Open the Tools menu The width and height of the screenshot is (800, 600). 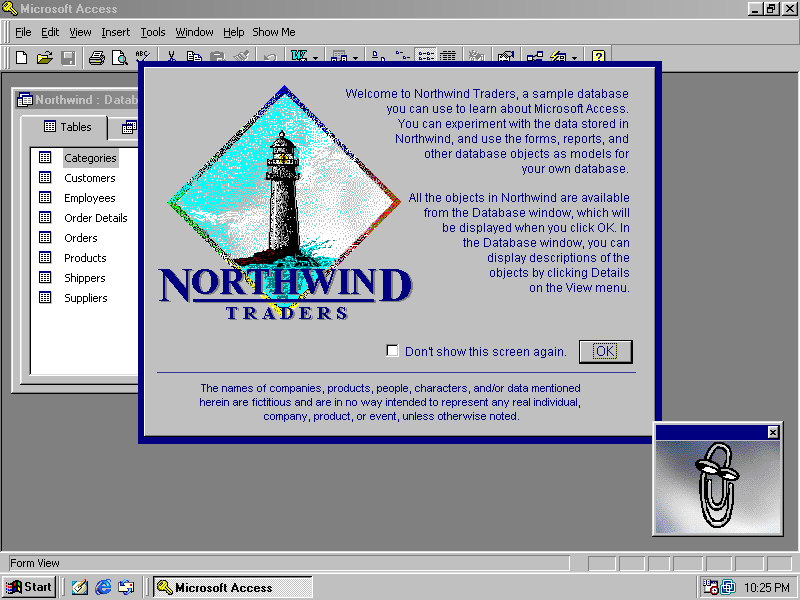click(x=153, y=32)
